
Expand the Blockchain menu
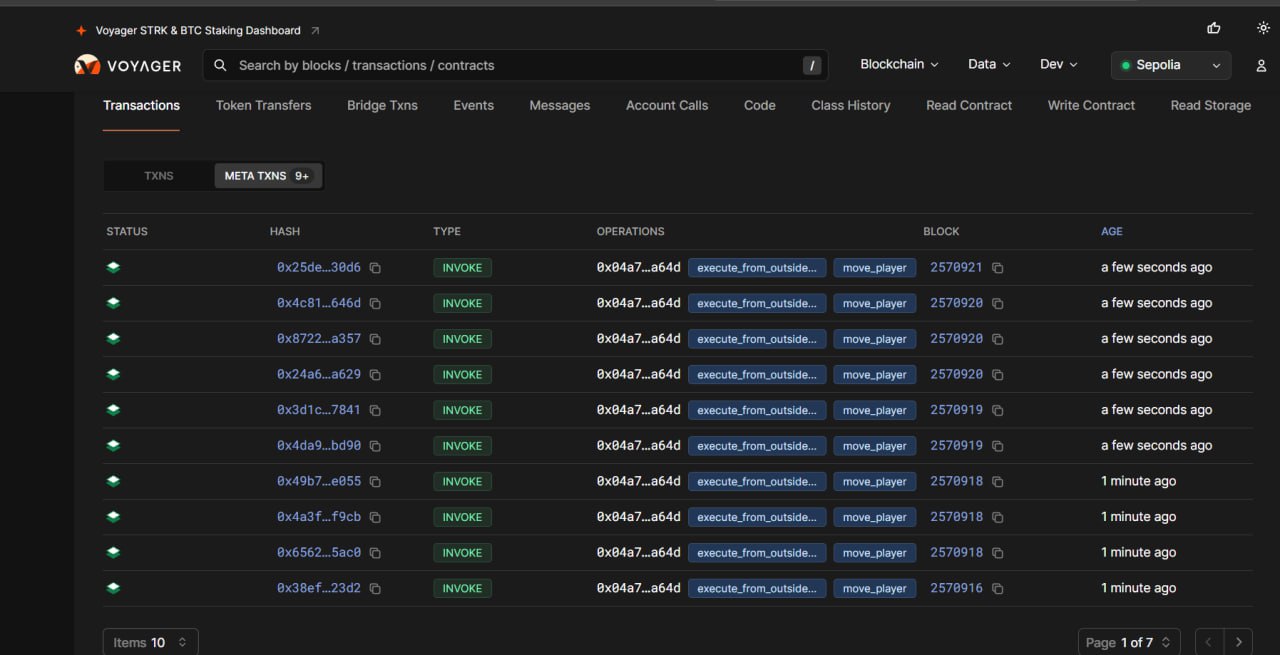click(x=899, y=64)
